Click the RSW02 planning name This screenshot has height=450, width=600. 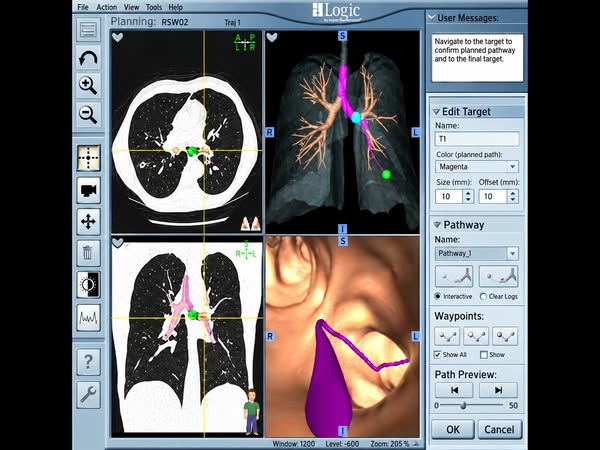(174, 22)
